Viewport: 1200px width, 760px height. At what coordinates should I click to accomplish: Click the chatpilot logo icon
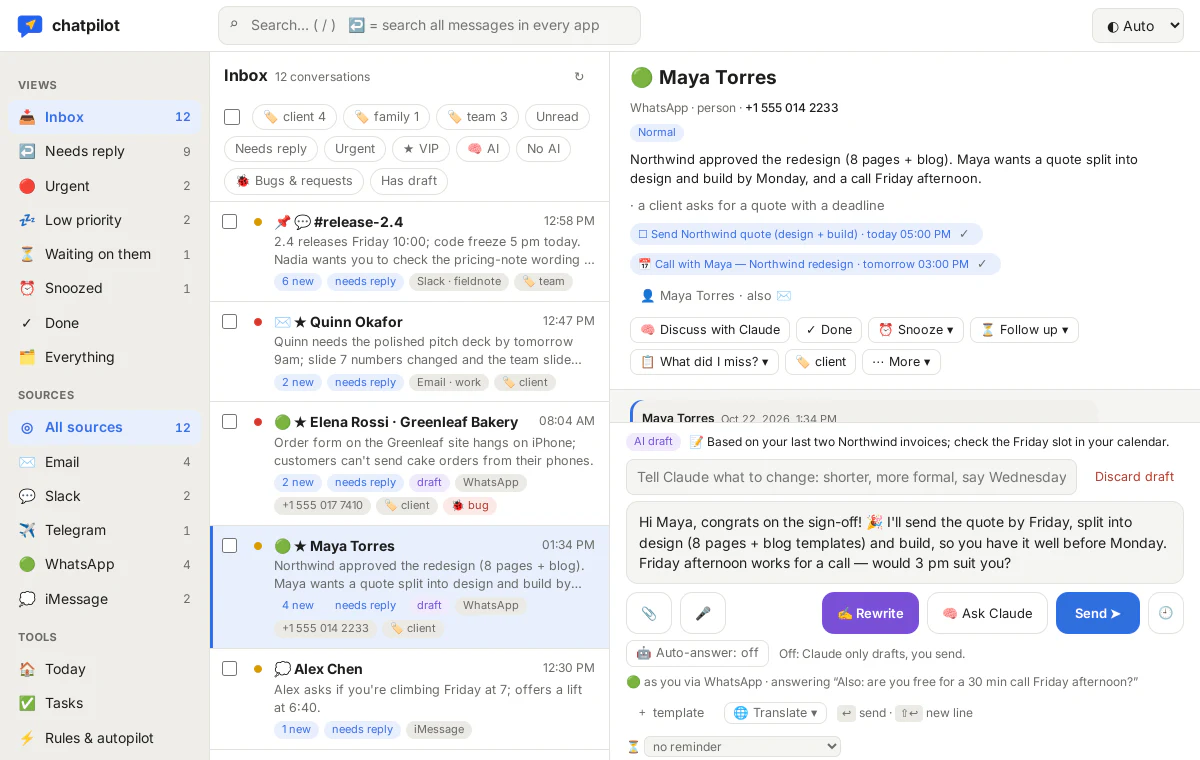coord(30,26)
